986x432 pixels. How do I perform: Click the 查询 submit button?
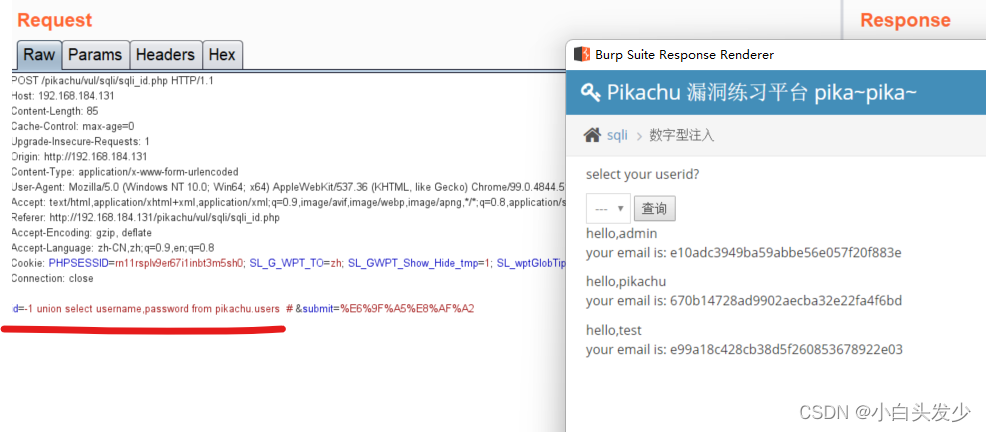point(655,209)
